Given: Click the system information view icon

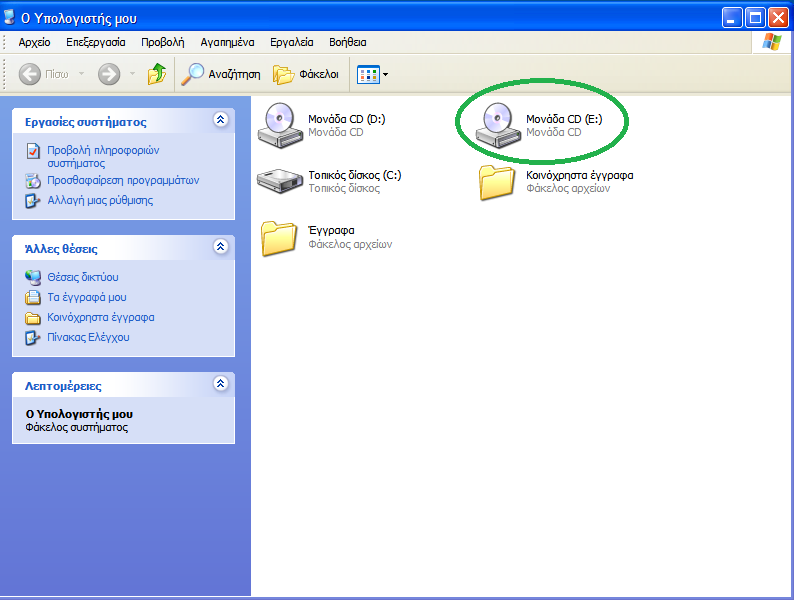Looking at the screenshot, I should (x=33, y=151).
